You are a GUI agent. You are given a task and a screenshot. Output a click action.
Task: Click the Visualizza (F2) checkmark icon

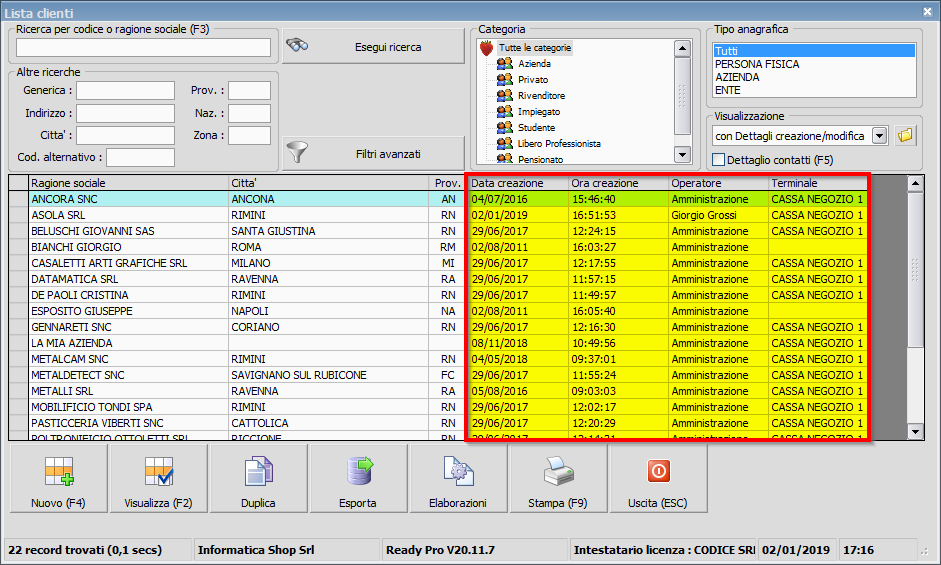tap(159, 471)
